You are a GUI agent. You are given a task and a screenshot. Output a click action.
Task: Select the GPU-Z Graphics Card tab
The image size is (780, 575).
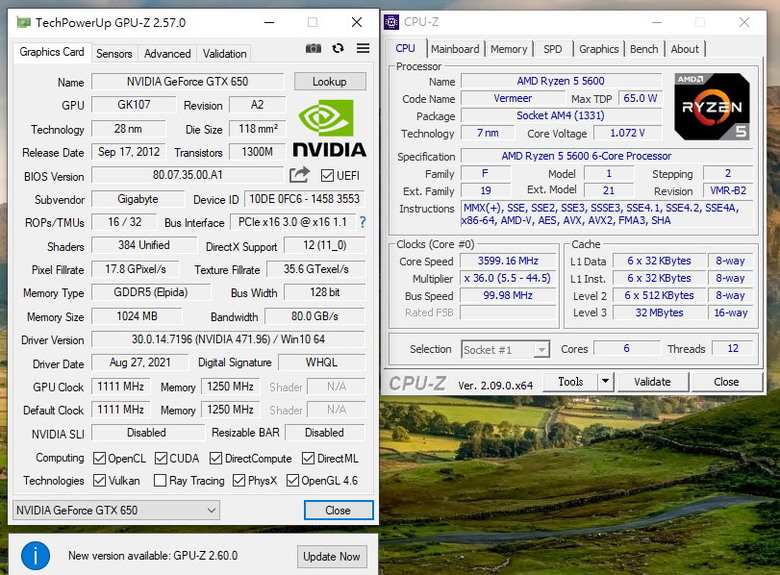(52, 52)
